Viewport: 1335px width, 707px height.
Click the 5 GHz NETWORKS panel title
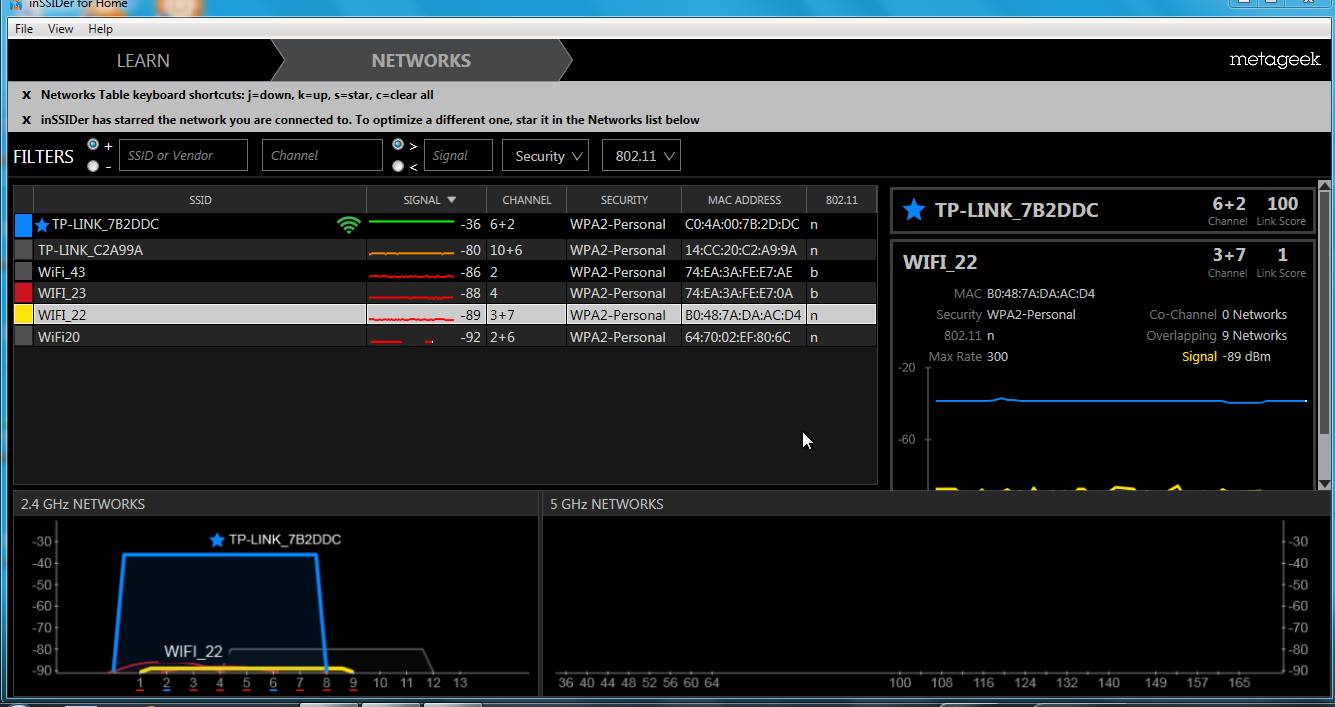(x=607, y=504)
